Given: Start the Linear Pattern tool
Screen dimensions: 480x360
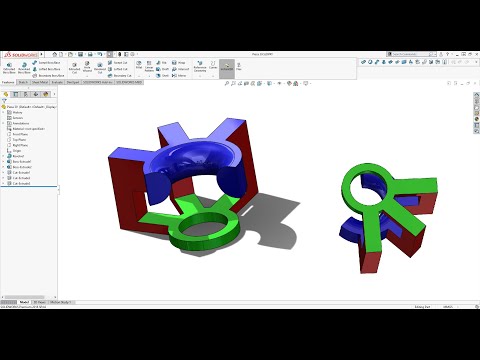Looking at the screenshot, I should 149,66.
